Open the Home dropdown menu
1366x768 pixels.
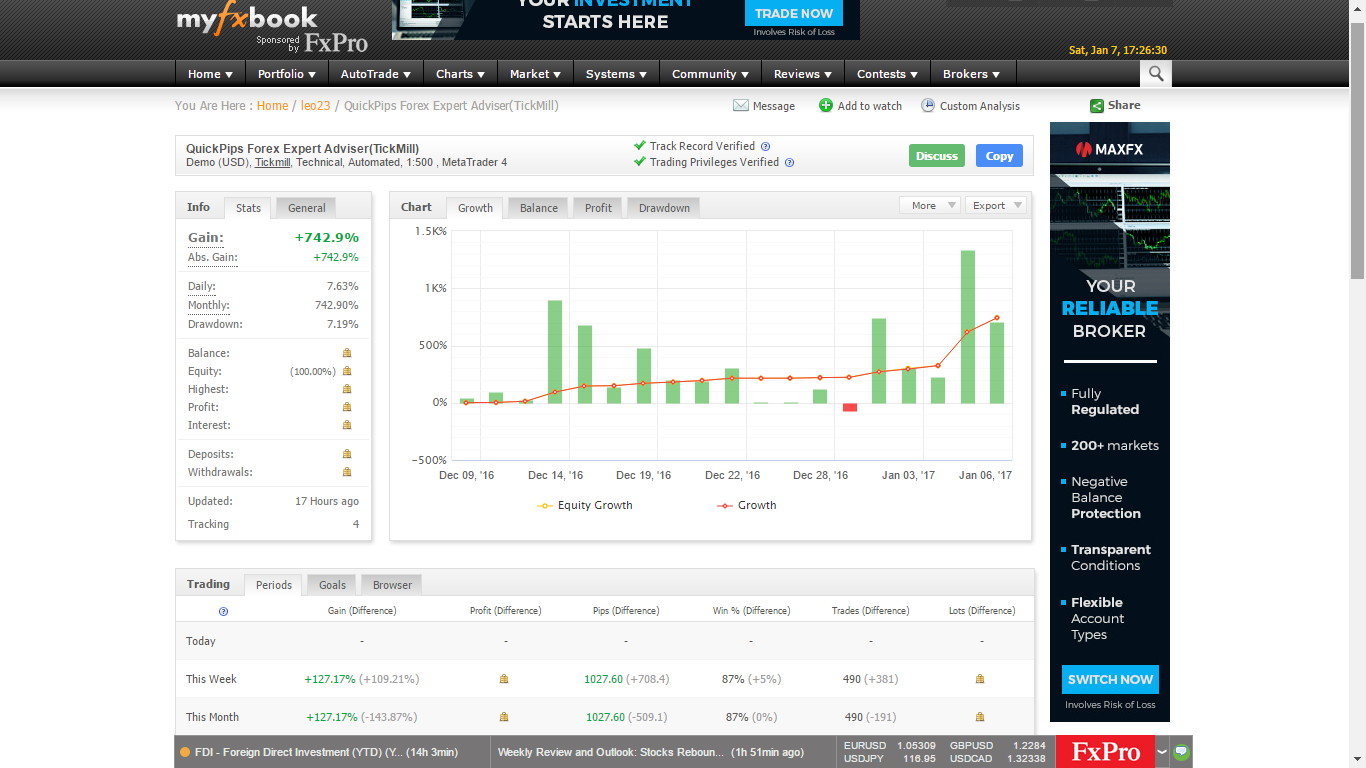[210, 74]
